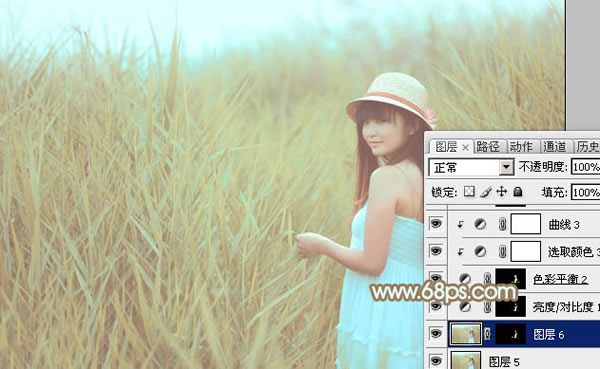Close the 图层 panel tab with X
The image size is (600, 369).
click(465, 147)
